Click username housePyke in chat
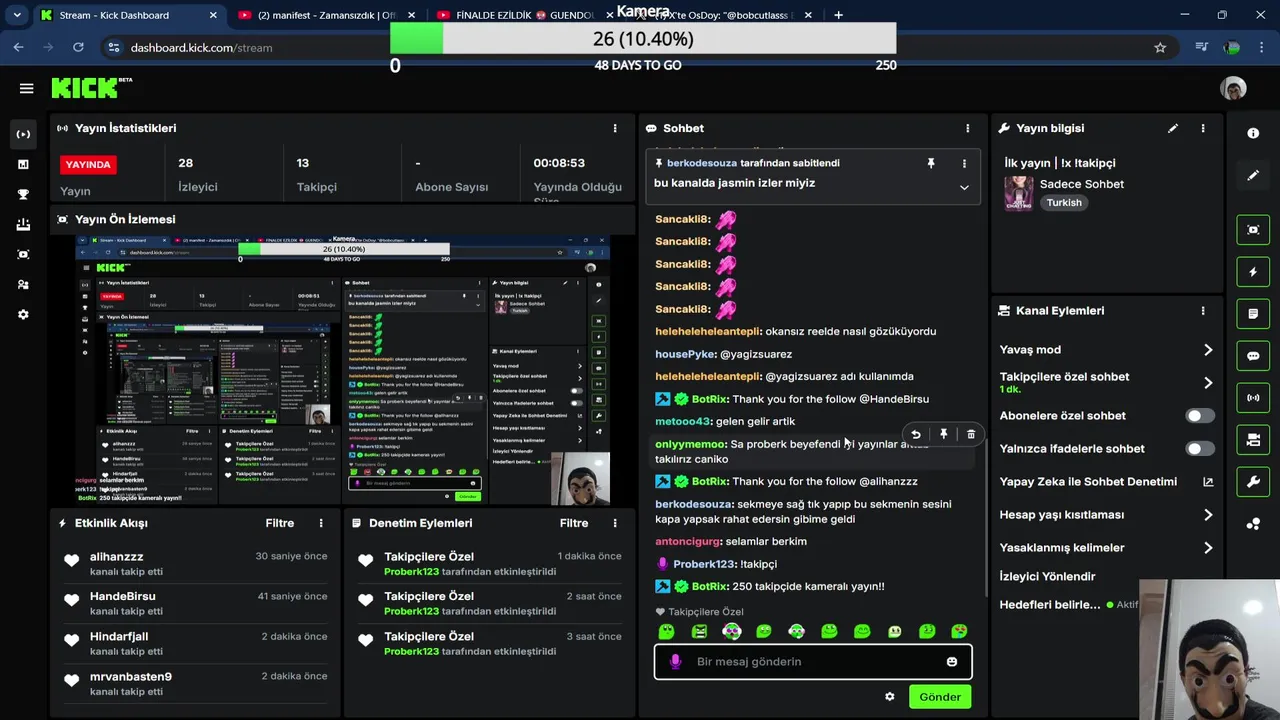Viewport: 1280px width, 720px height. (686, 354)
